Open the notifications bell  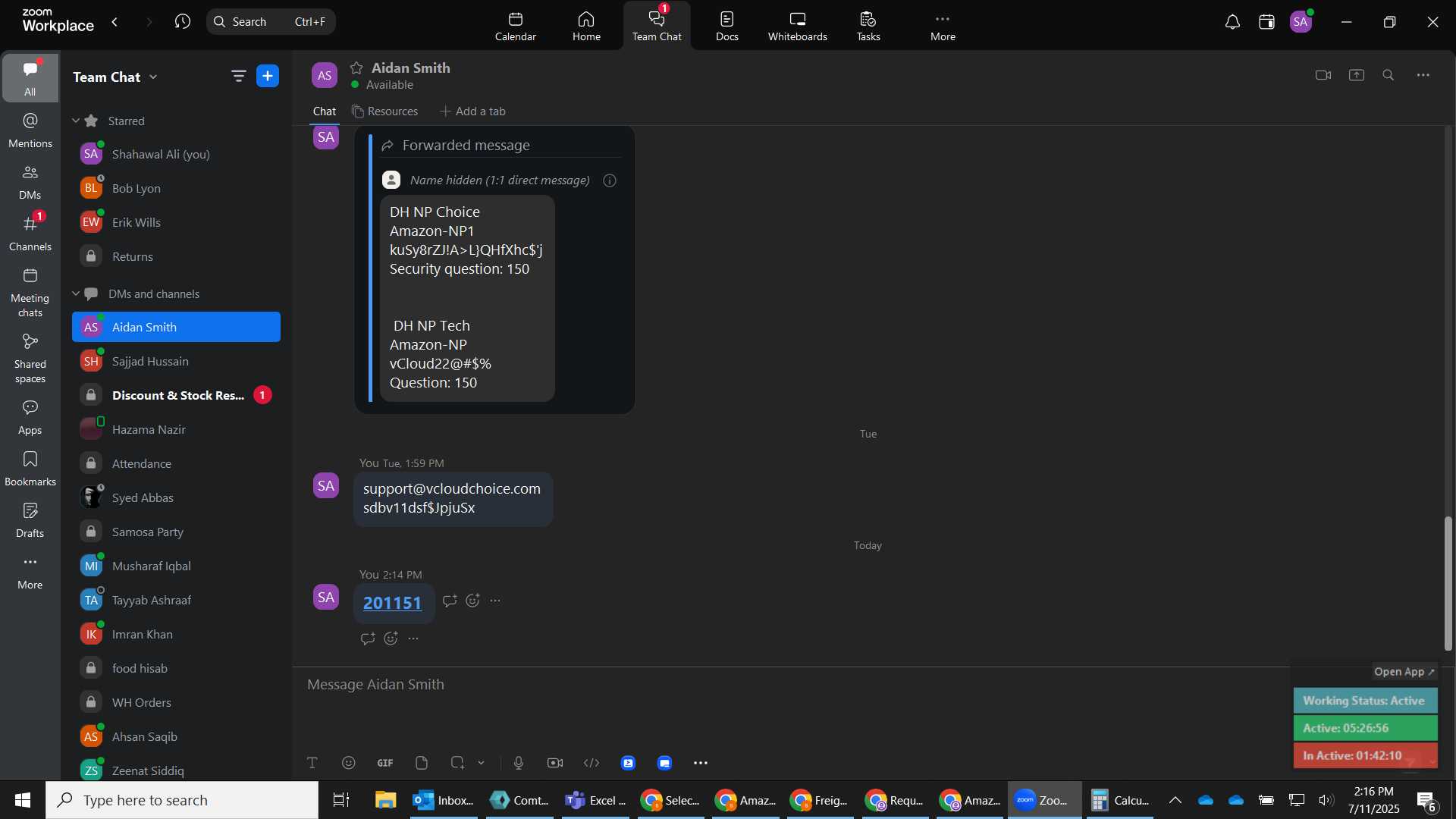(x=1232, y=22)
